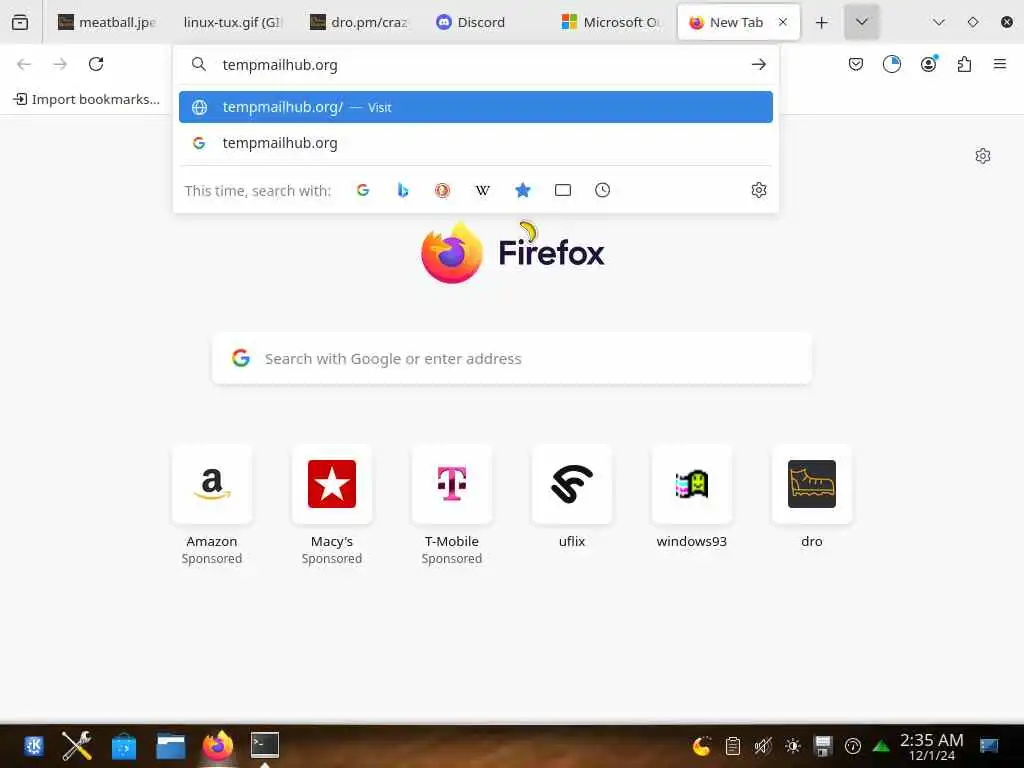Open the system settings tools taskbar icon
Screen dimensions: 1024x768
click(76, 745)
